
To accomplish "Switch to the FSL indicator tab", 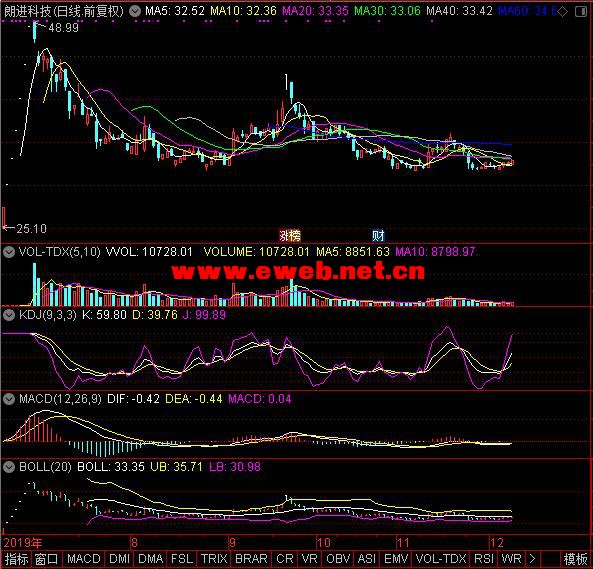I will click(182, 559).
